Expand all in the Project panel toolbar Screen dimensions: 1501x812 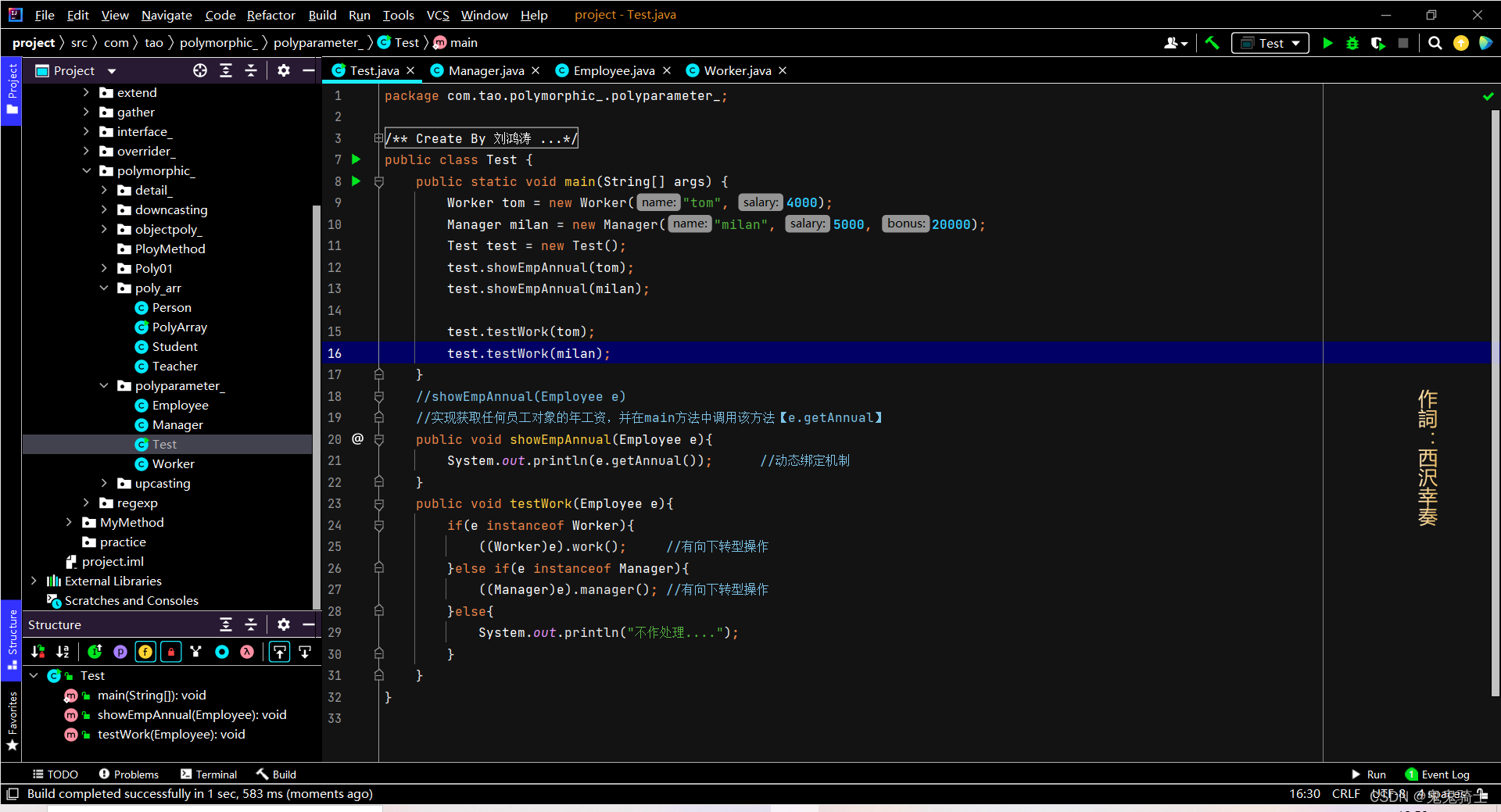pos(226,70)
